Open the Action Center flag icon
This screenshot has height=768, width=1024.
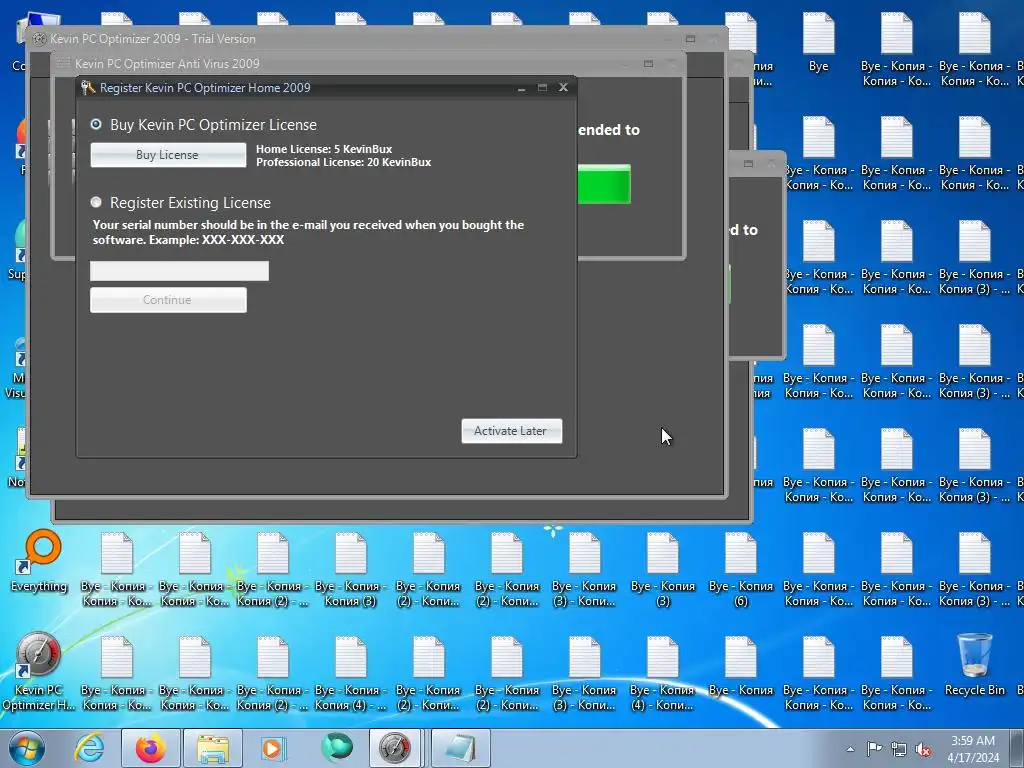coord(874,749)
